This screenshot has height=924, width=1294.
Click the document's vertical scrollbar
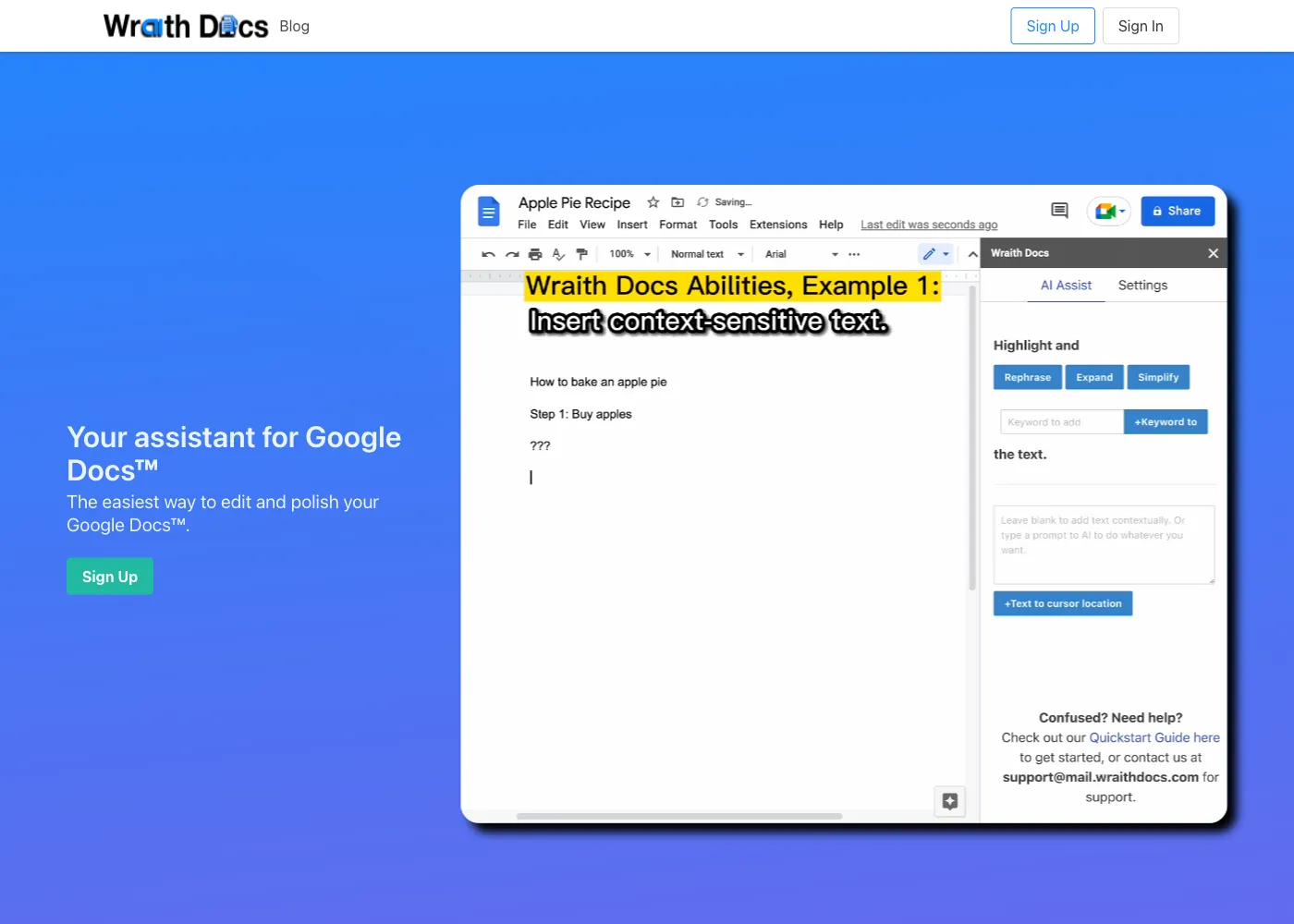point(972,438)
